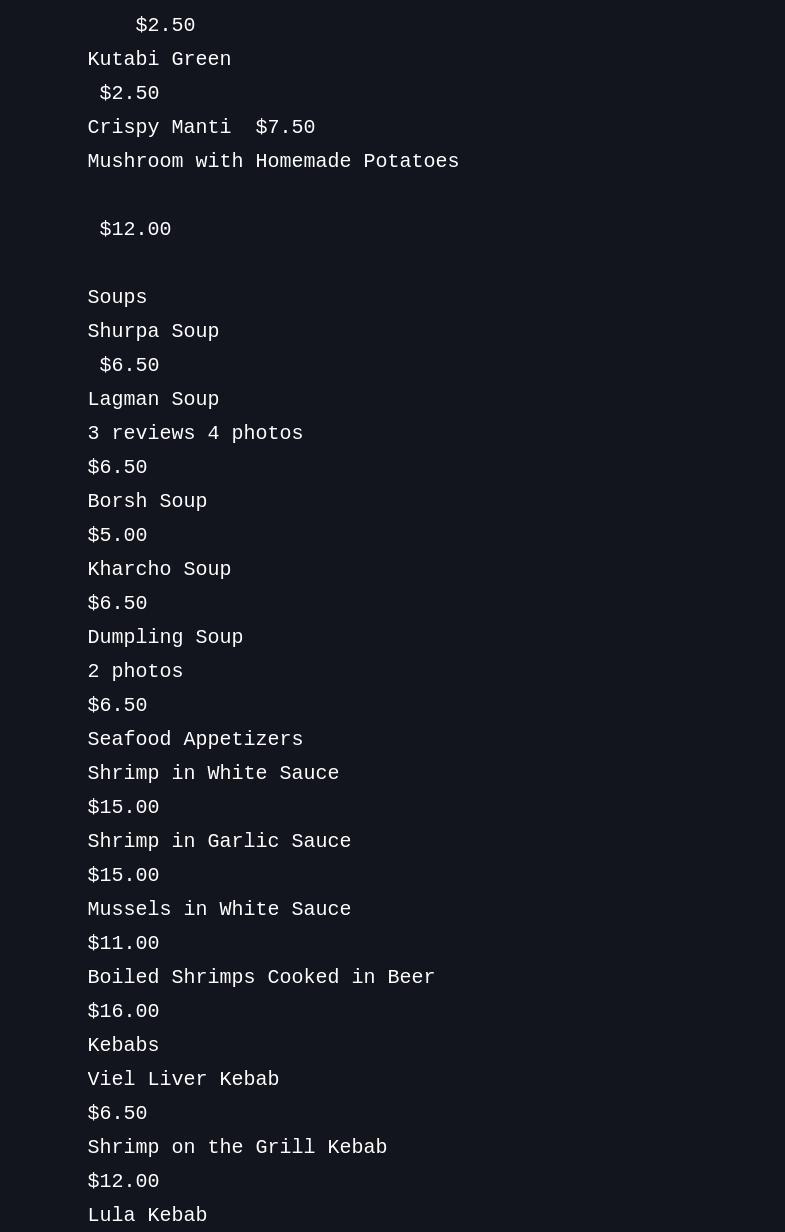Click Shrimp in Garlic Sauce

click(x=219, y=842)
